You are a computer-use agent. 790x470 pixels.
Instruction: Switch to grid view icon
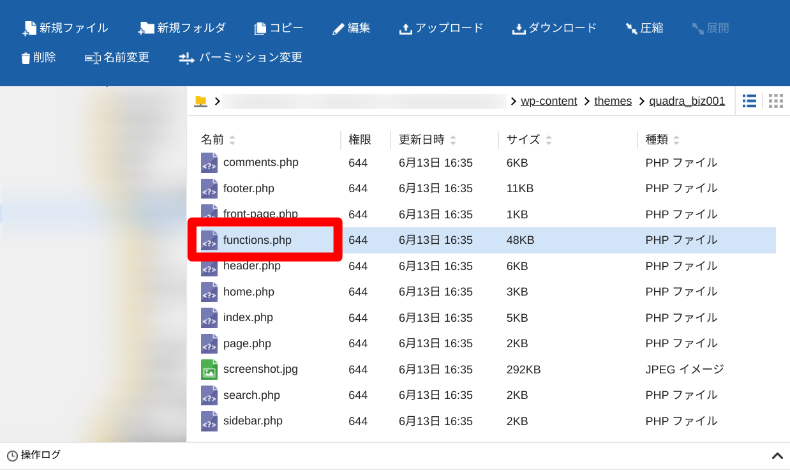[x=776, y=101]
